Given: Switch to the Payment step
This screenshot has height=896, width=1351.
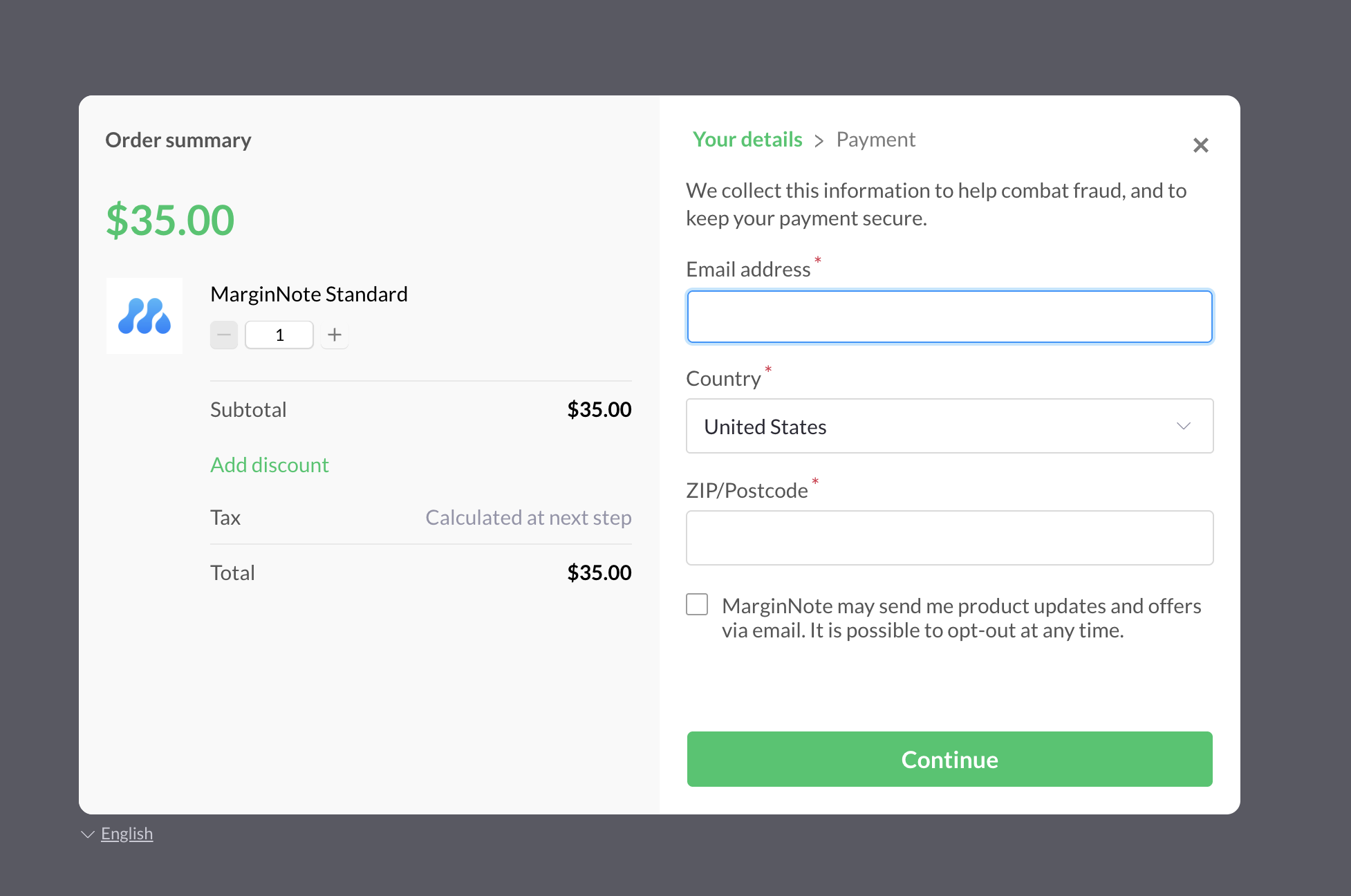Looking at the screenshot, I should pos(875,140).
